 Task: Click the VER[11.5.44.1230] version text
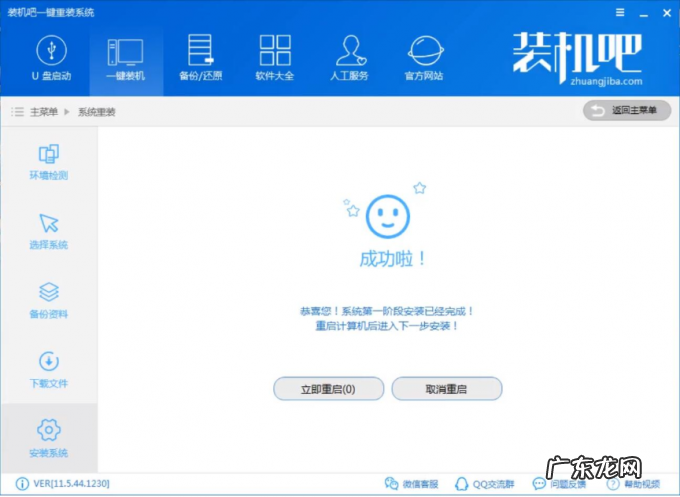(72, 484)
